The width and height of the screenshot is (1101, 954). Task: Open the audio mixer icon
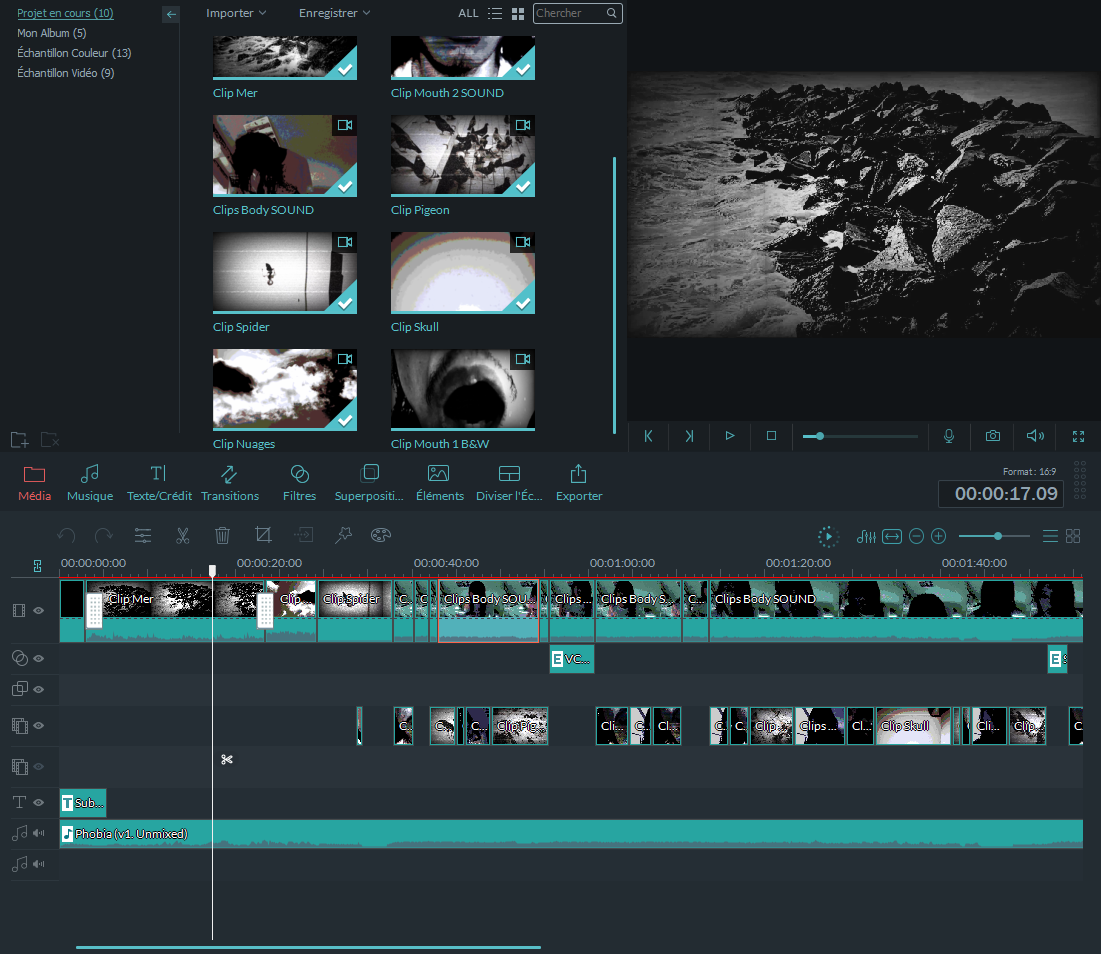[866, 537]
